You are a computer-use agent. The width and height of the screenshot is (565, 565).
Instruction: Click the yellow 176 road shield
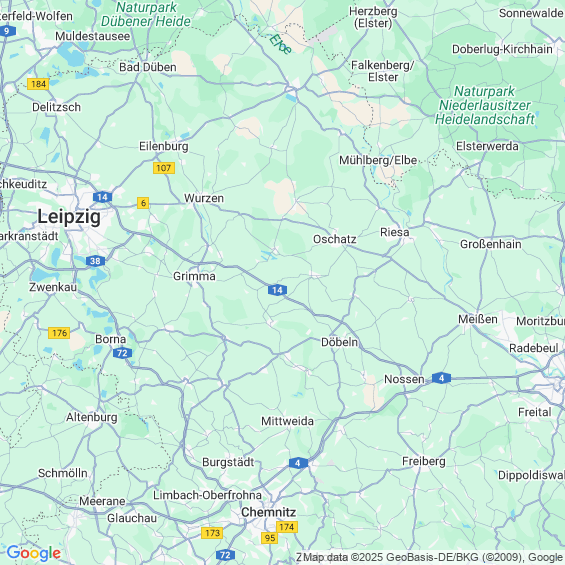(x=59, y=333)
